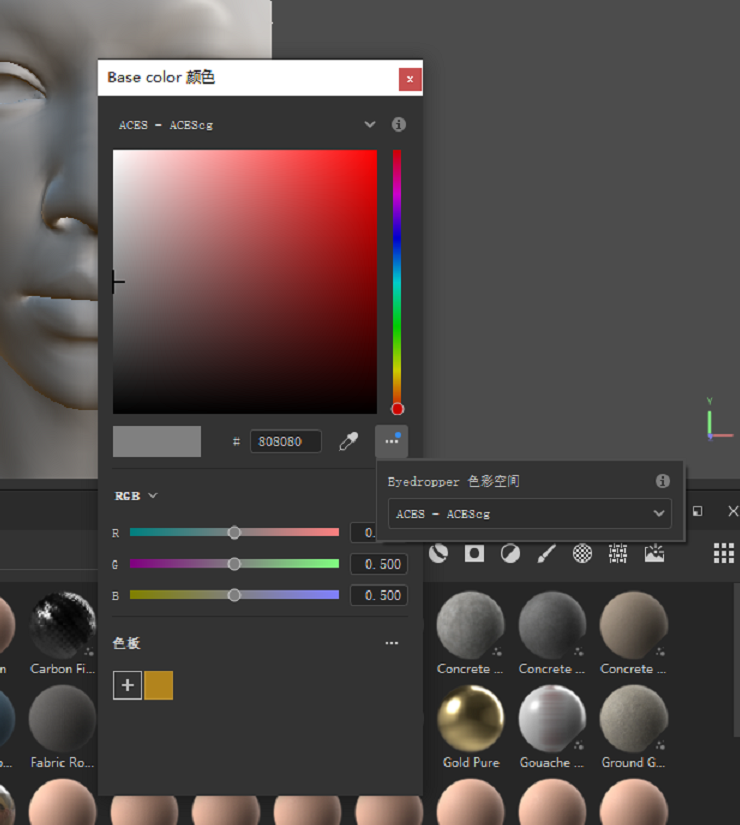
Task: Show smart masks in the asset shelf
Action: click(x=474, y=553)
